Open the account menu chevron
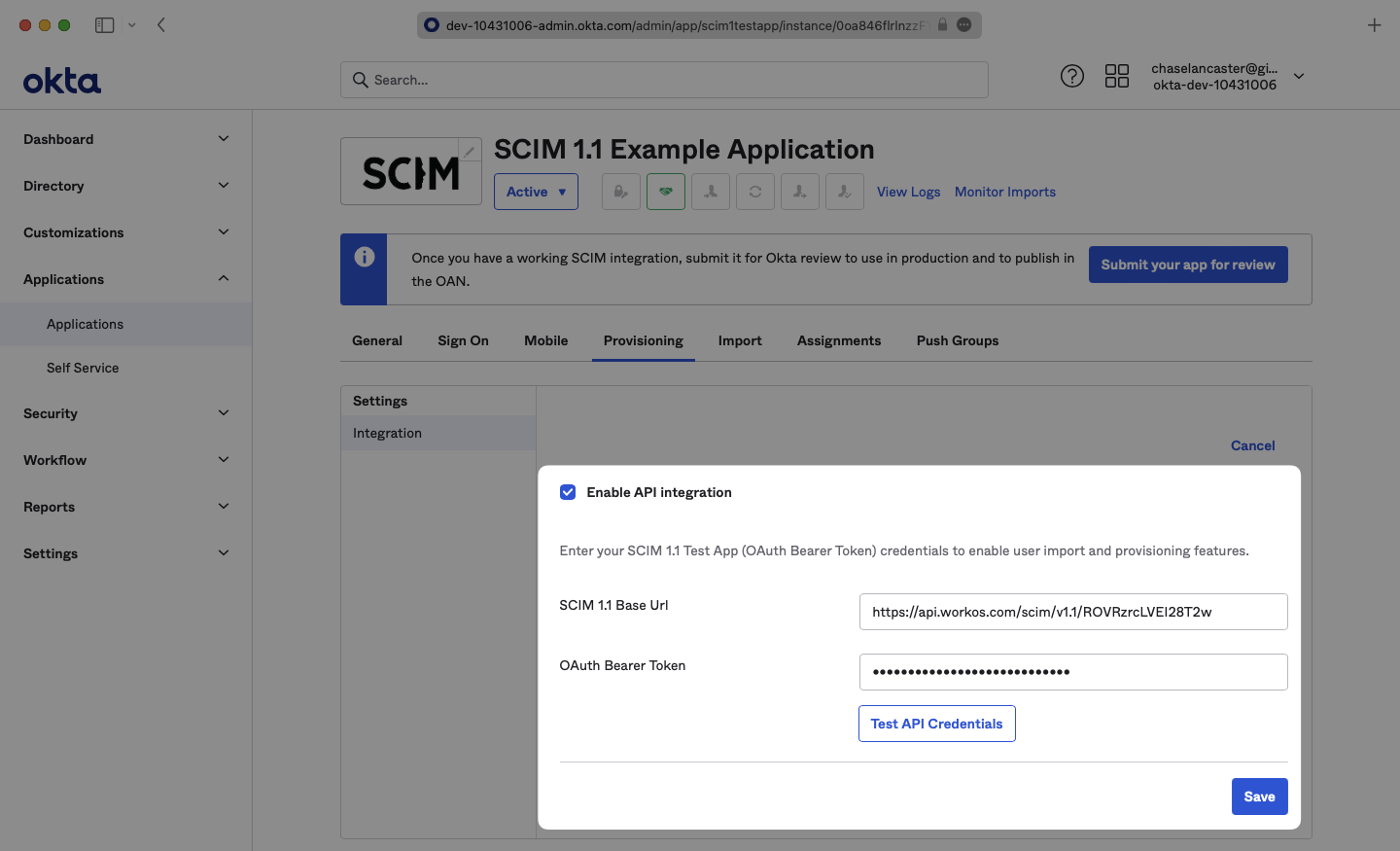The height and width of the screenshot is (851, 1400). pyautogui.click(x=1299, y=76)
